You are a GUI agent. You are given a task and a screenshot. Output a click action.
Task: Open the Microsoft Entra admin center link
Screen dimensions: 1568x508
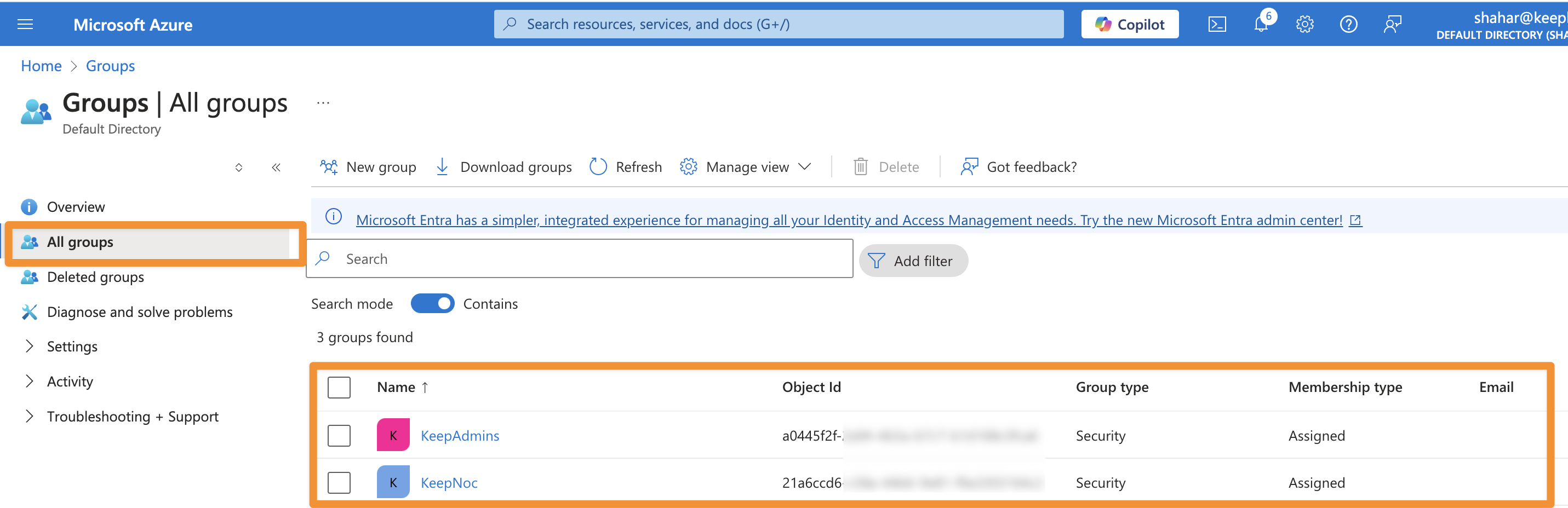849,220
